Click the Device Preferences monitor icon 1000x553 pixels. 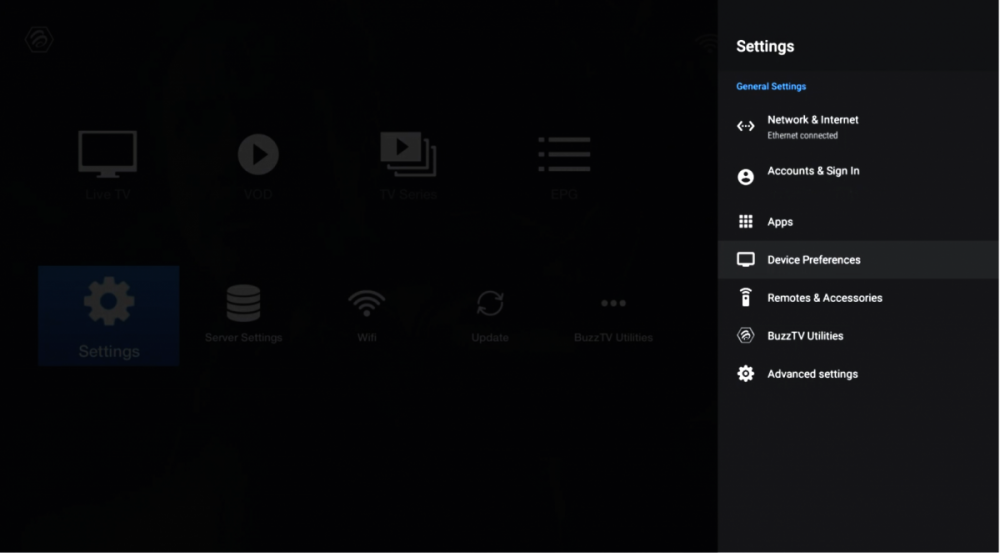pyautogui.click(x=745, y=260)
